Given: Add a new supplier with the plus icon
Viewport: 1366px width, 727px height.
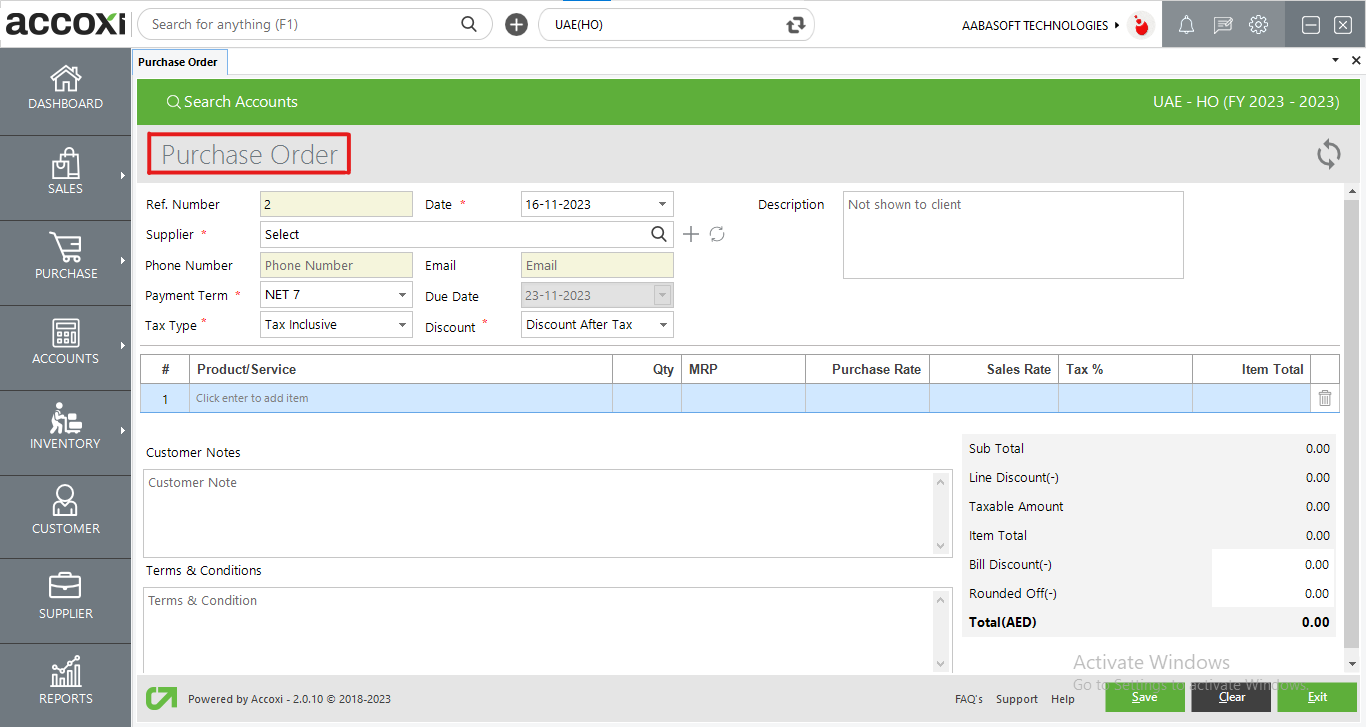Looking at the screenshot, I should [x=691, y=234].
